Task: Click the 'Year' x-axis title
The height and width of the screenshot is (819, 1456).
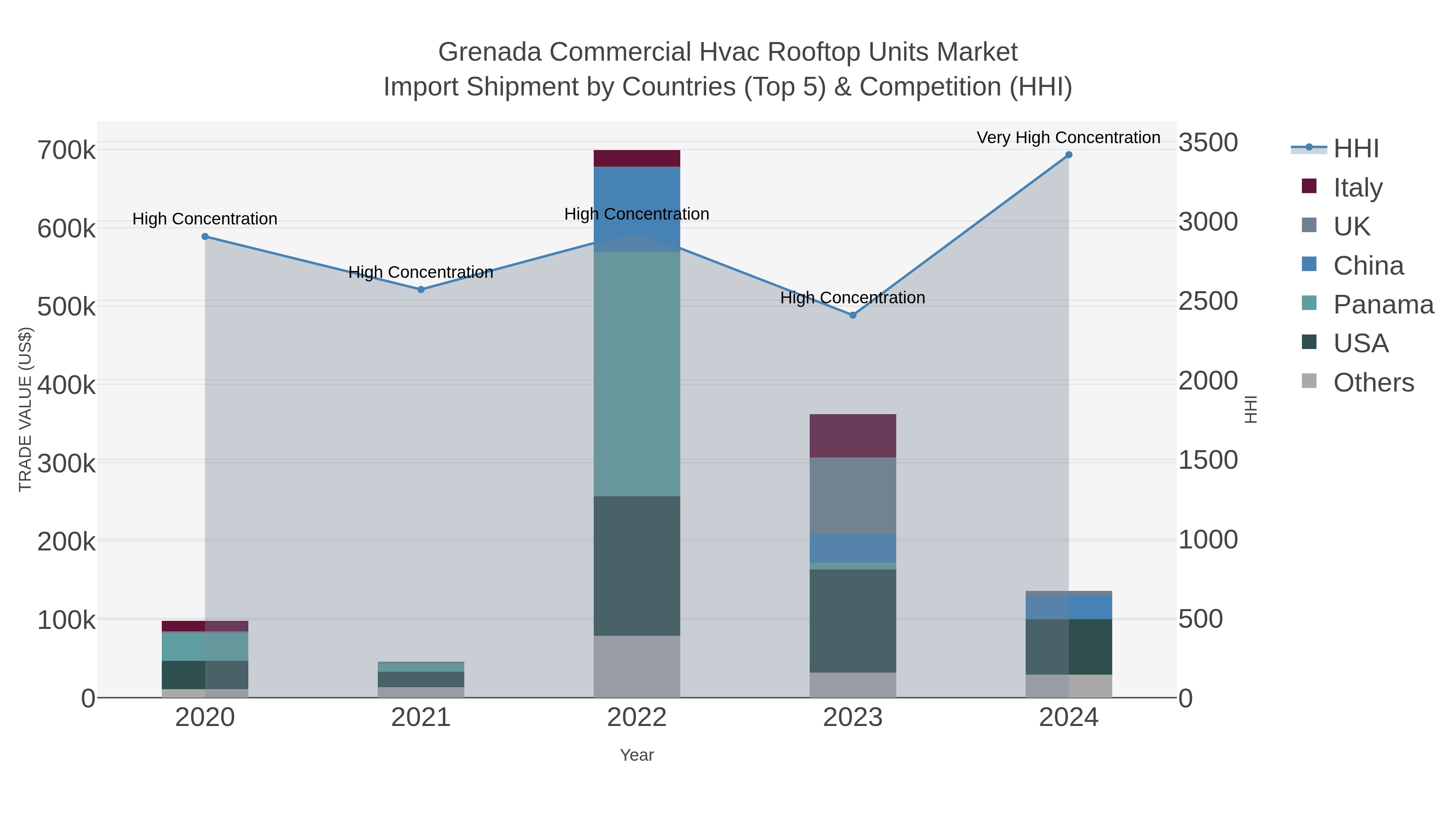Action: 637,755
